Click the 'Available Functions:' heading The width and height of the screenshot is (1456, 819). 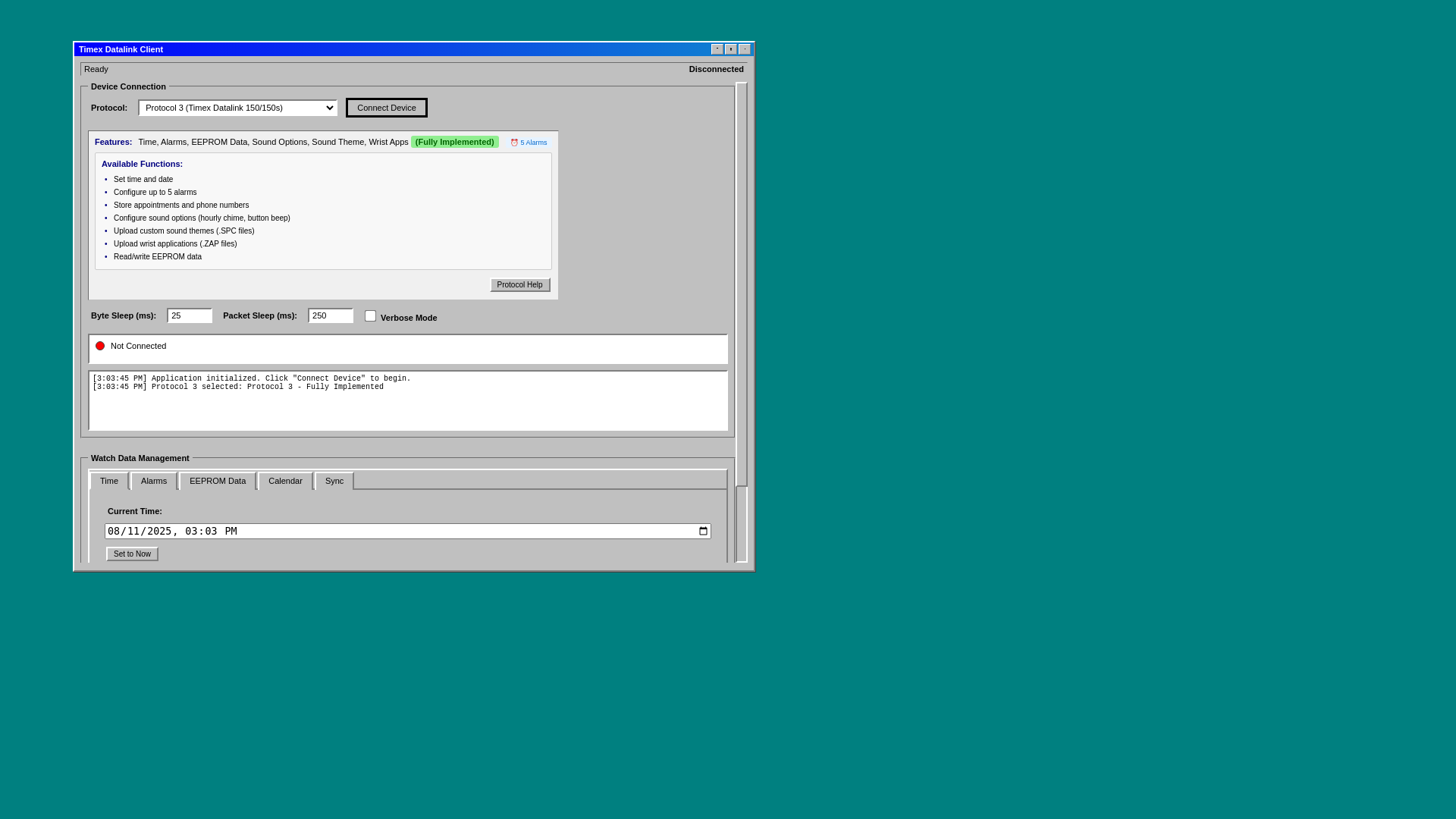point(143,164)
